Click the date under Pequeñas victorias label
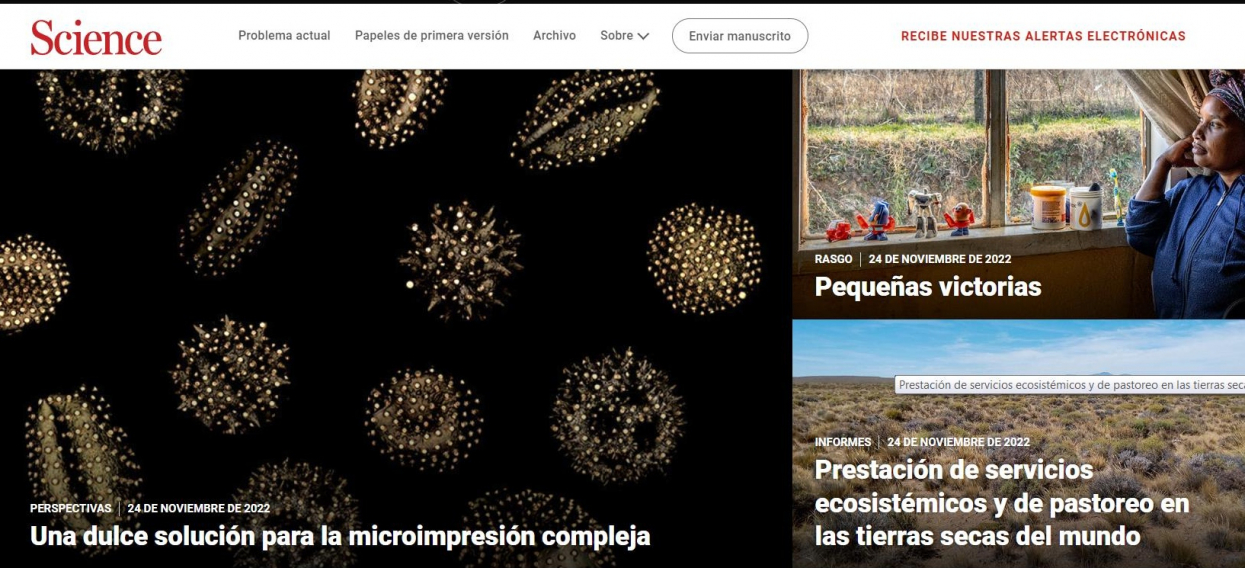1245x568 pixels. coord(940,259)
